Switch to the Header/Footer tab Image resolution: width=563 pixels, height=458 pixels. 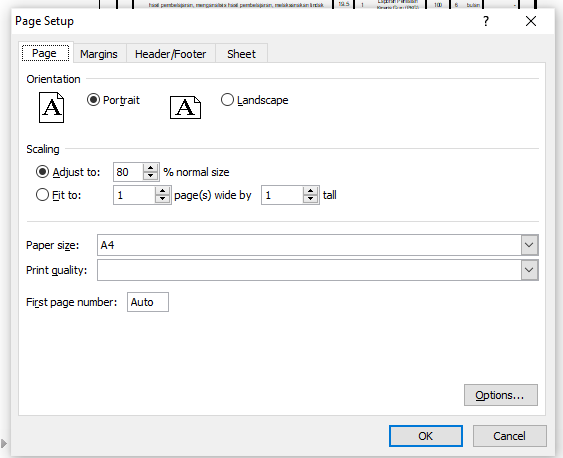point(171,54)
